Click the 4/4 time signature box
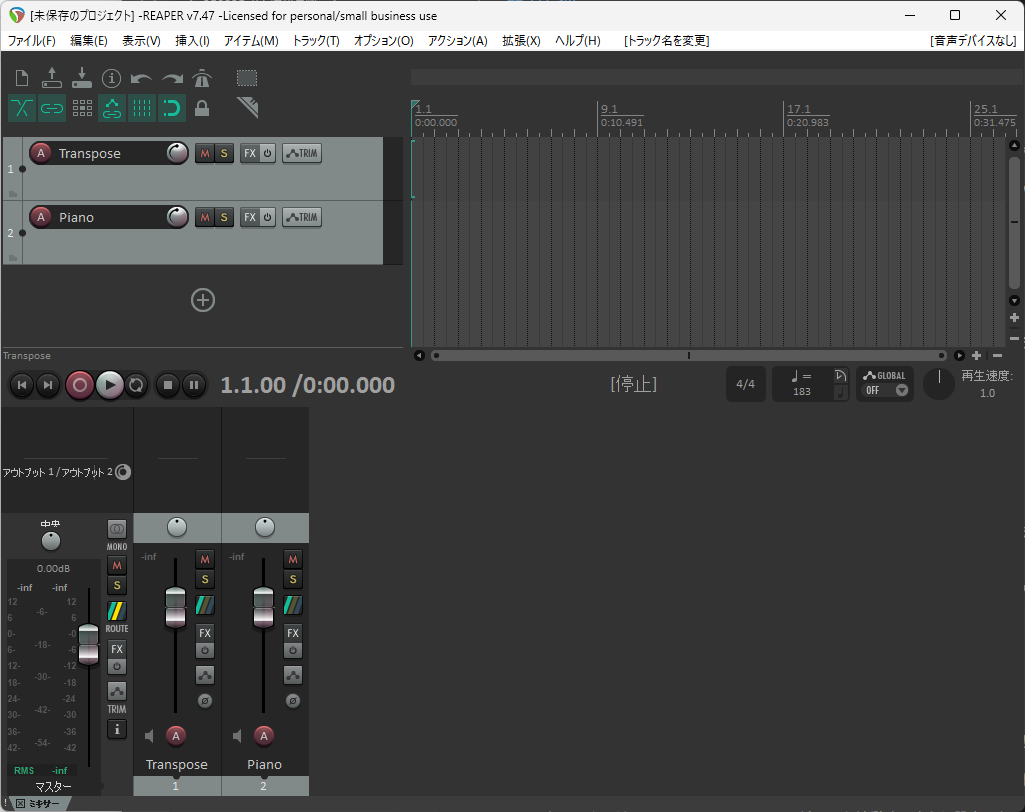 click(x=745, y=384)
